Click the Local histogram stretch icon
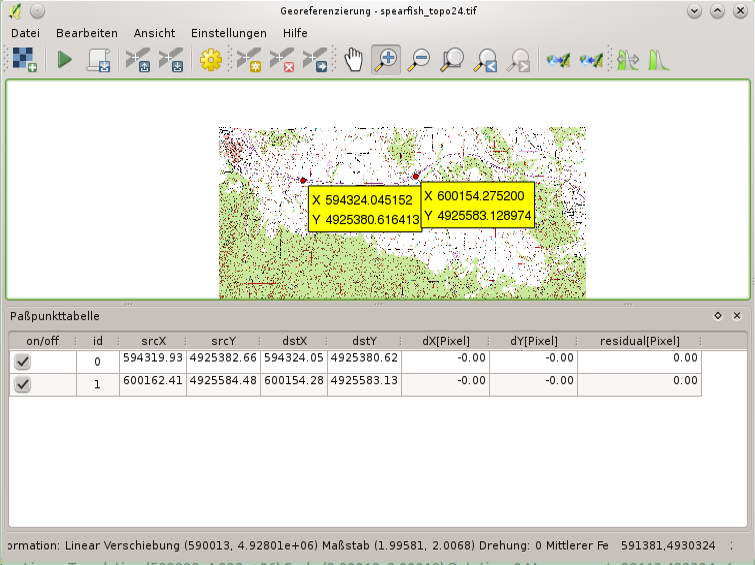The height and width of the screenshot is (565, 755). coord(658,60)
